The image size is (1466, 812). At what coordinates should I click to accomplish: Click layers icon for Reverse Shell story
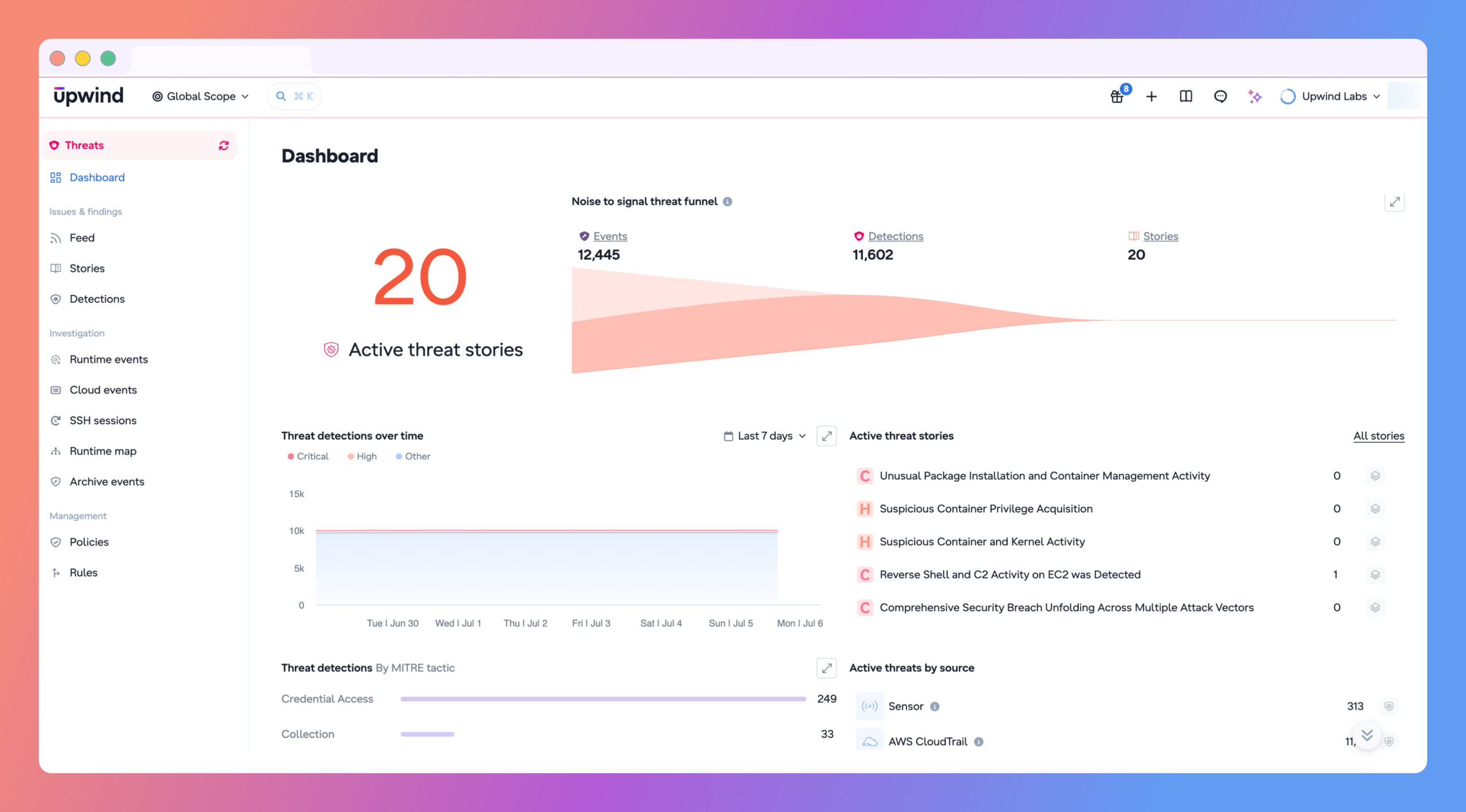pyautogui.click(x=1375, y=574)
